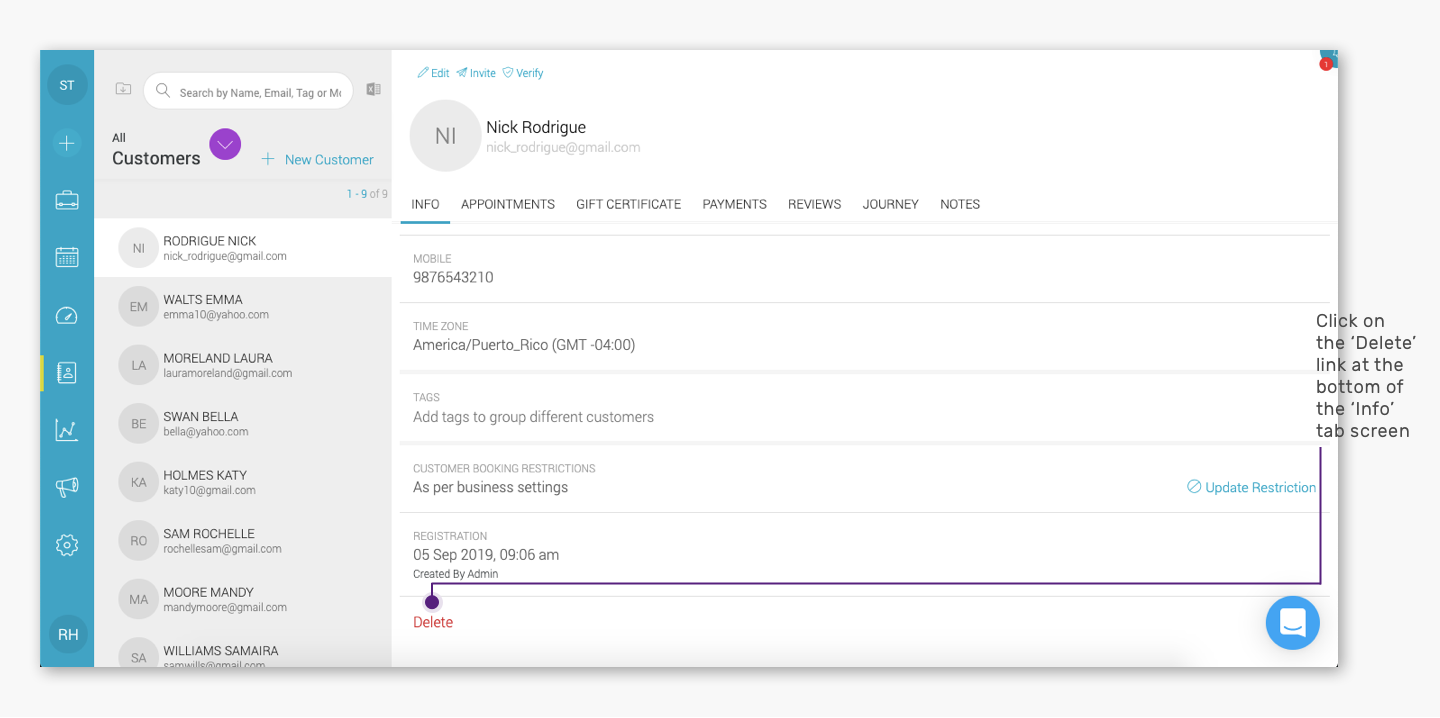
Task: Open the Notes tab
Action: pyautogui.click(x=960, y=204)
